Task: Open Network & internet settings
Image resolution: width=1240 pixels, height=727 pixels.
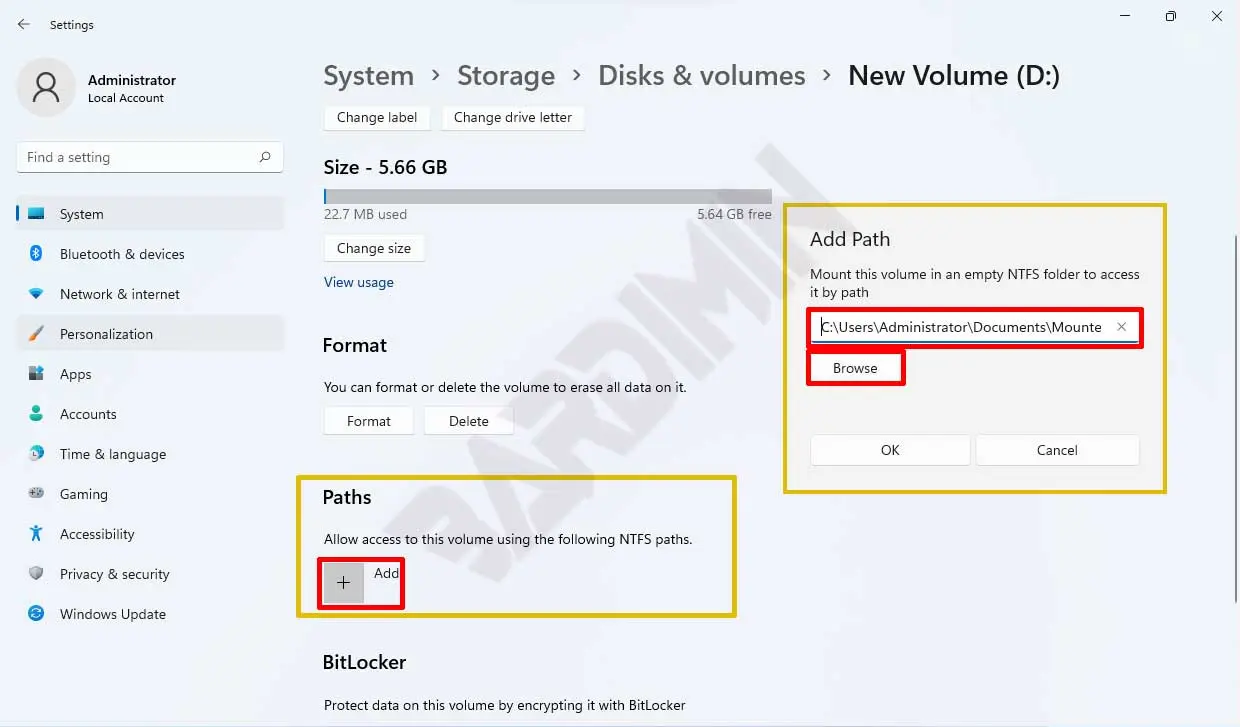Action: coord(119,294)
